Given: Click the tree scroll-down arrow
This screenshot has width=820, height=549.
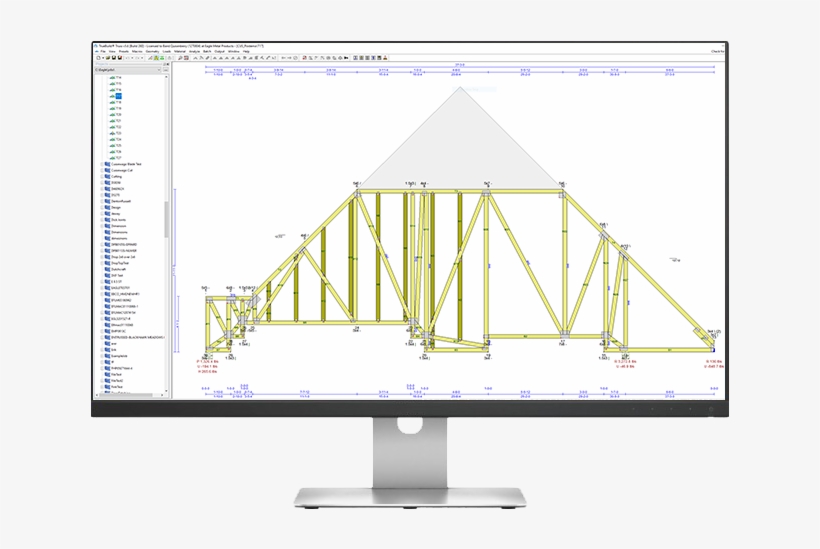Looking at the screenshot, I should [x=166, y=391].
